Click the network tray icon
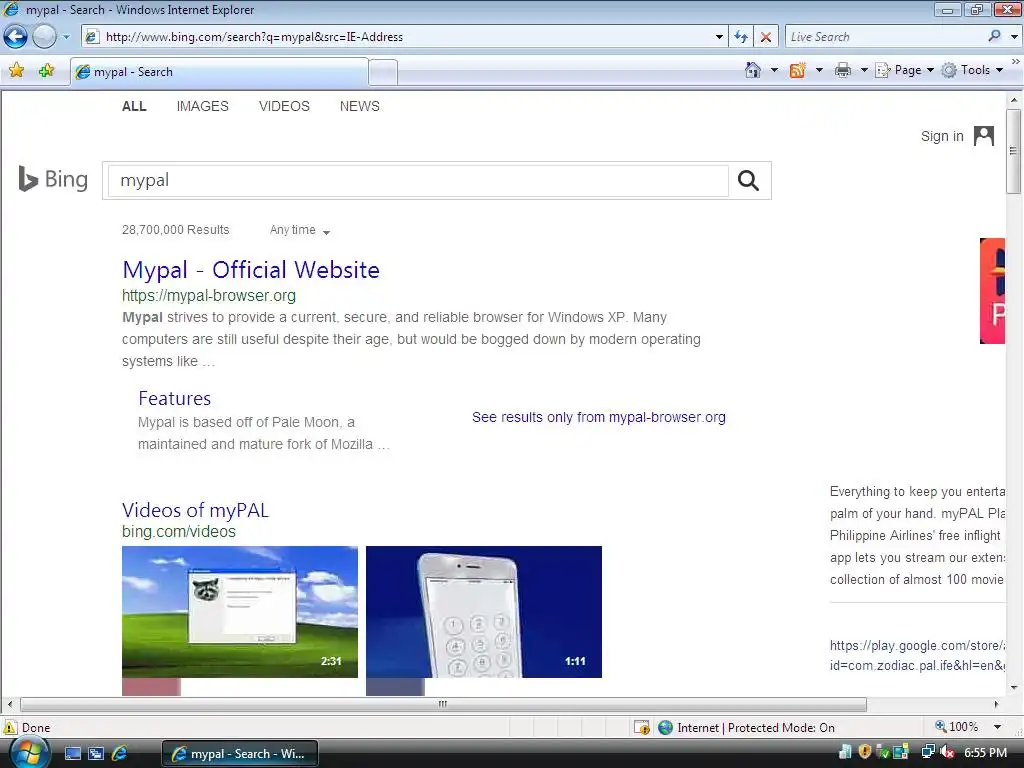 click(x=927, y=752)
